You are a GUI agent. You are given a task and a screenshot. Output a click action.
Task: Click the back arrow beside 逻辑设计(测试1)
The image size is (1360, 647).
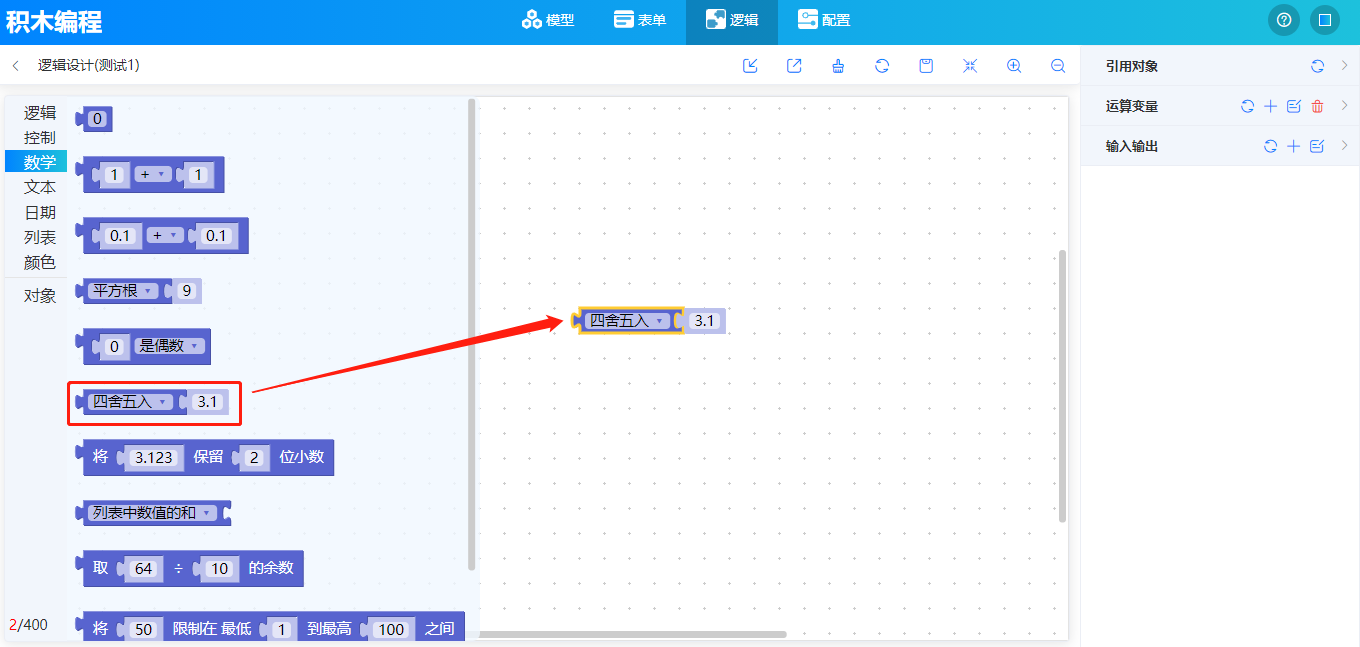coord(16,66)
